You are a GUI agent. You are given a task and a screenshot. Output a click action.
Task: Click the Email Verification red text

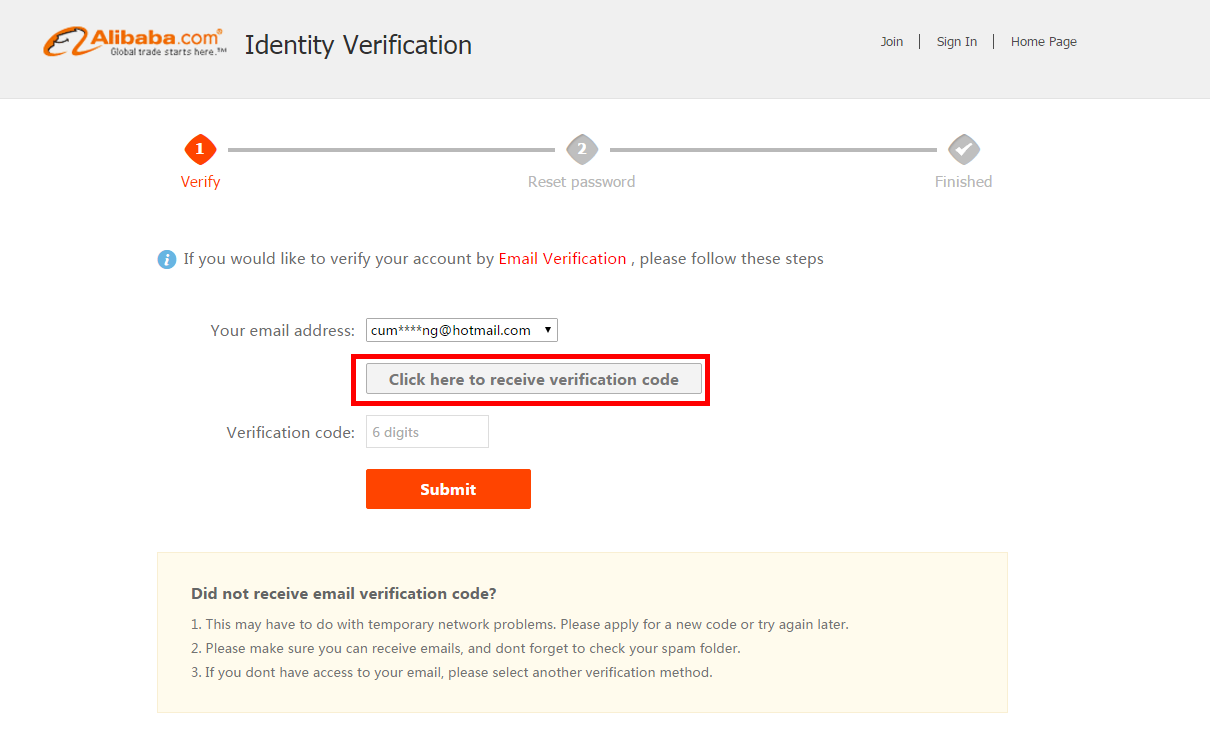(562, 259)
